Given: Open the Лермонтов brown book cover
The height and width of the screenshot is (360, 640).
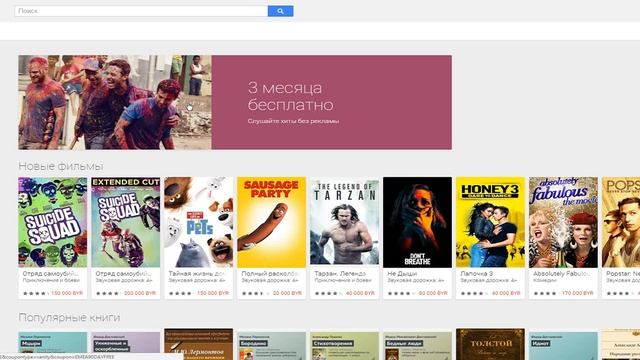Looking at the screenshot, I should click(x=199, y=344).
